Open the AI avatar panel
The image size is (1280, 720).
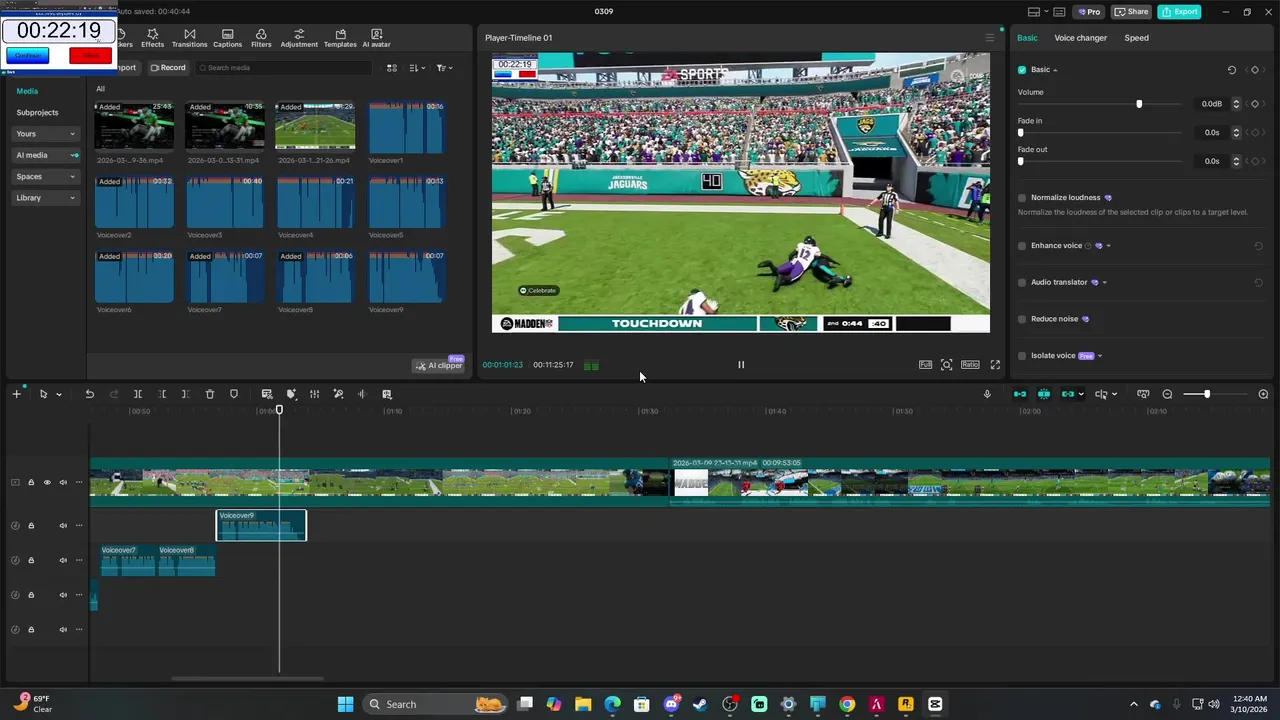[x=376, y=38]
